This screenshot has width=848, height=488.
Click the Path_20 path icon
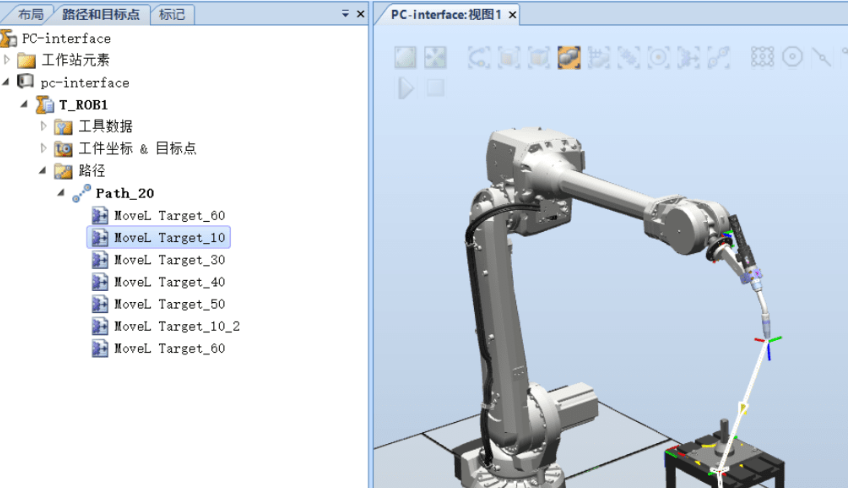81,194
